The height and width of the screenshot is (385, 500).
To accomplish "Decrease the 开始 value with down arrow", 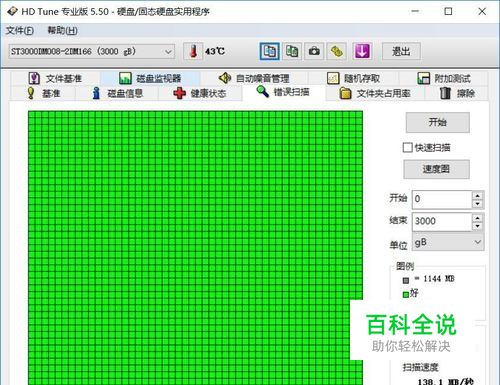I will point(478,204).
